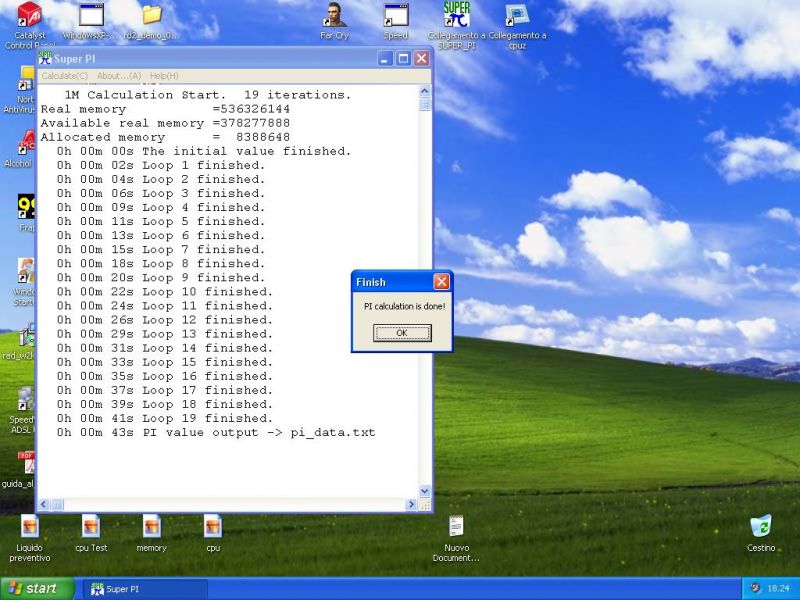Screen dimensions: 800x600
Task: Open the About...(A) menu
Action: click(119, 76)
